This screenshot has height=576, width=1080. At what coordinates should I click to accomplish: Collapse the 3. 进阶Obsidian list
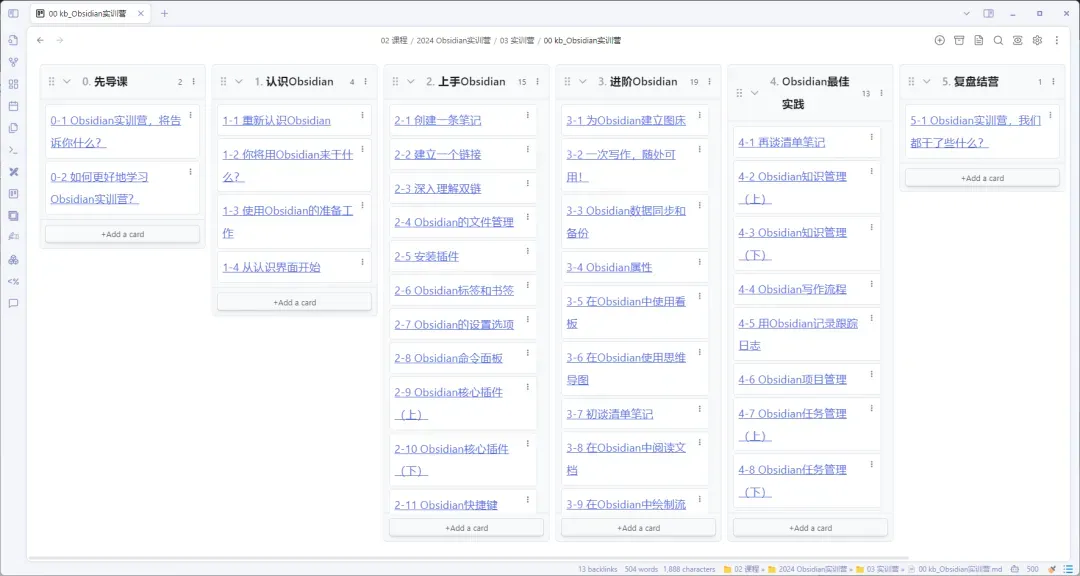click(583, 81)
